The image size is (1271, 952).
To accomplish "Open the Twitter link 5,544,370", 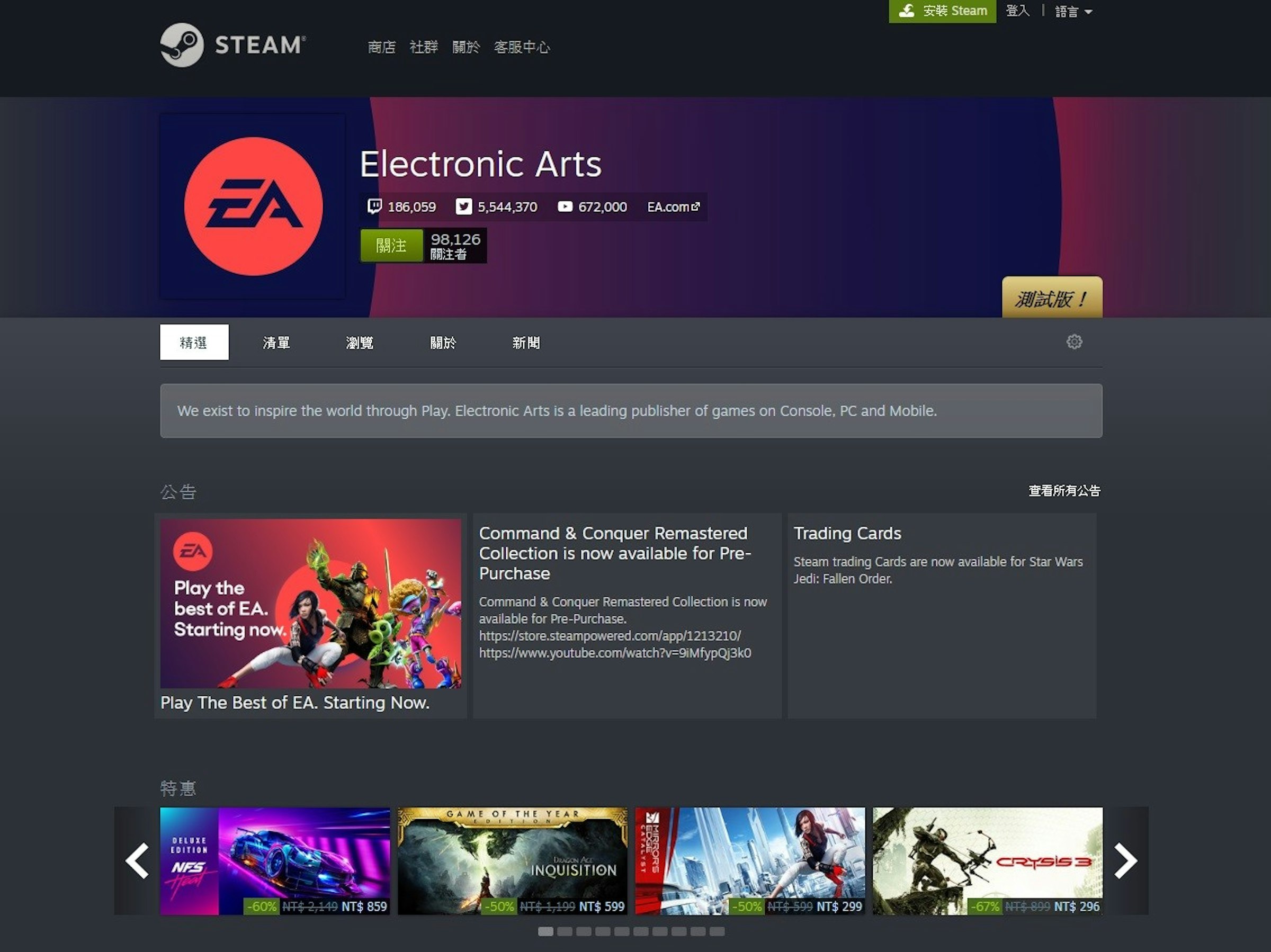I will pos(496,207).
